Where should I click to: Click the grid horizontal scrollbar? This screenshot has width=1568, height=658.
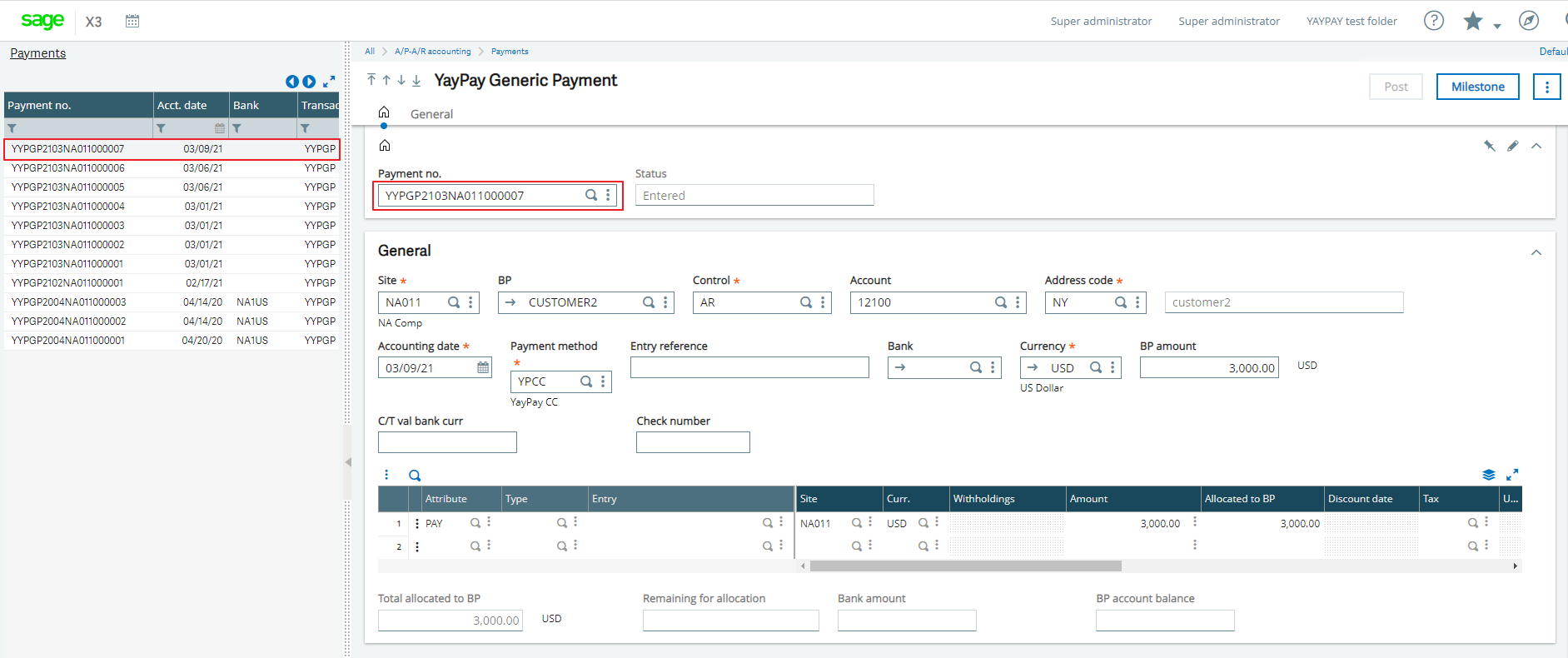coord(966,566)
